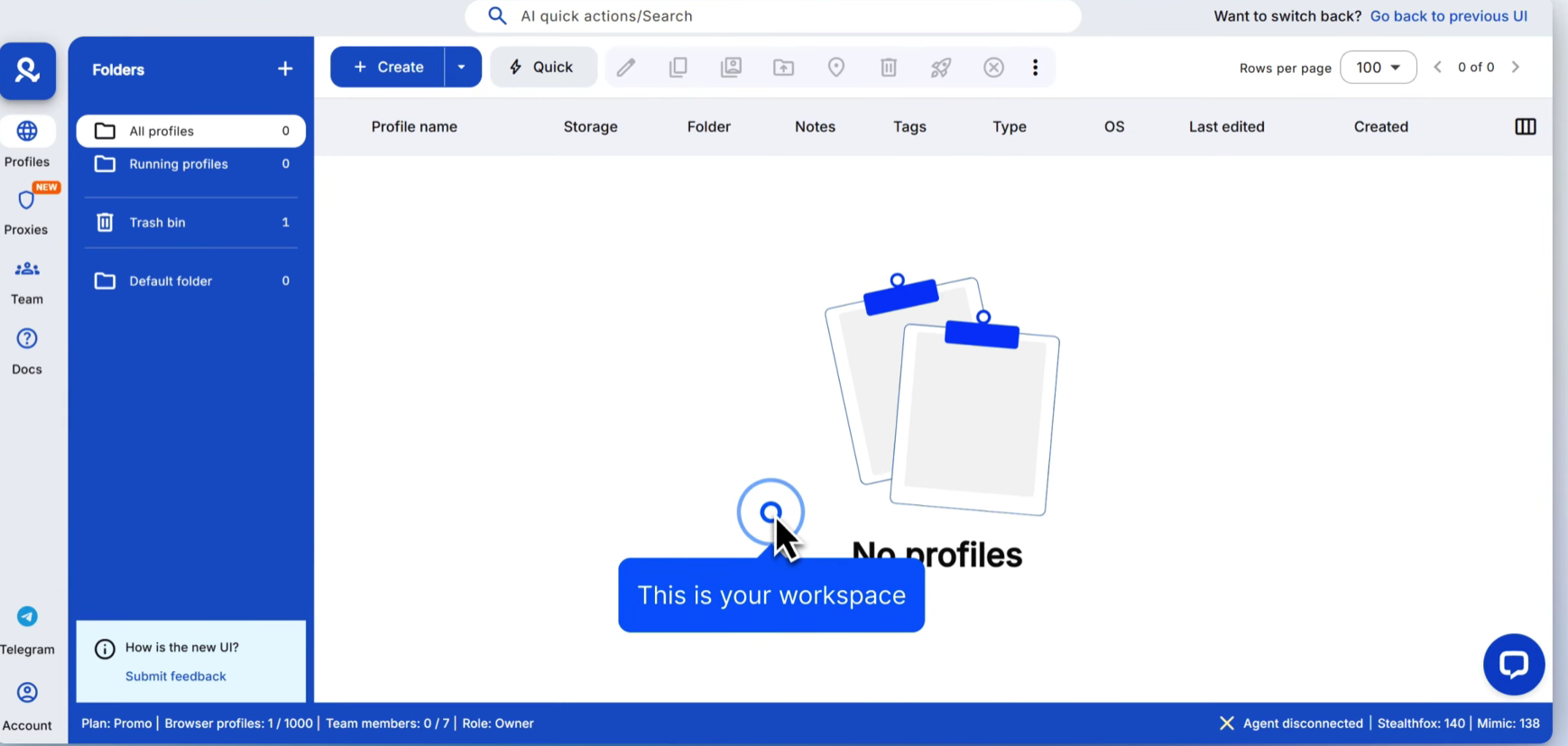The height and width of the screenshot is (746, 1568).
Task: Open the three-dot more options menu
Action: click(1035, 68)
